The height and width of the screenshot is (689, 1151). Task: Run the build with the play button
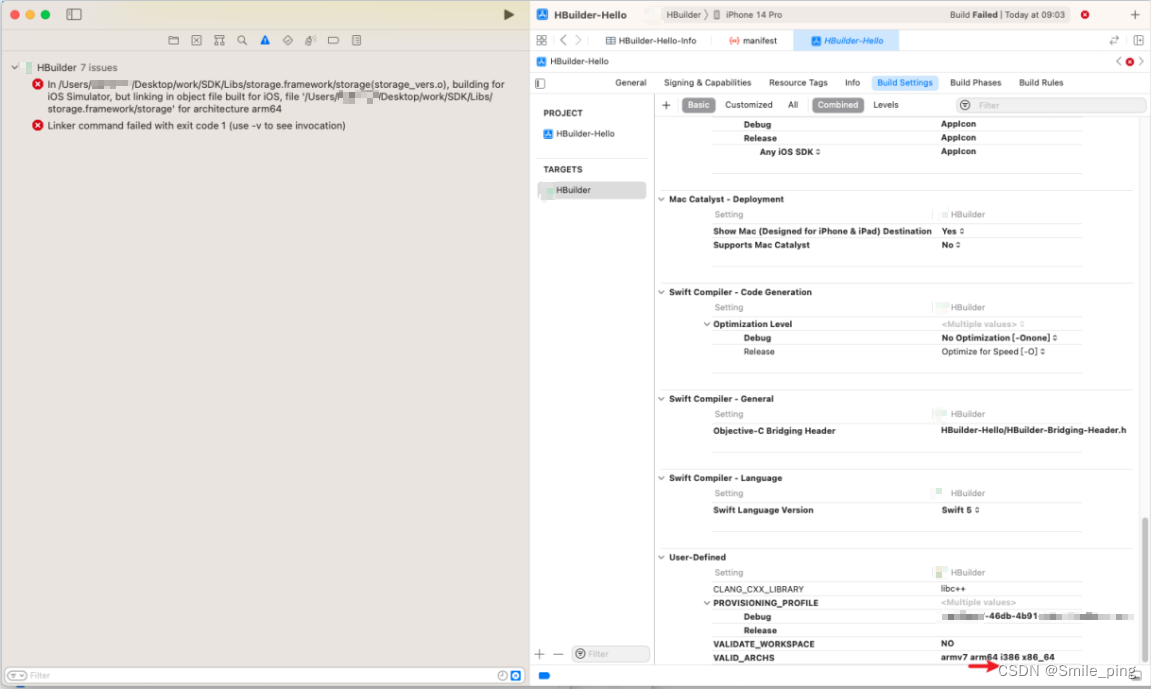coord(509,15)
